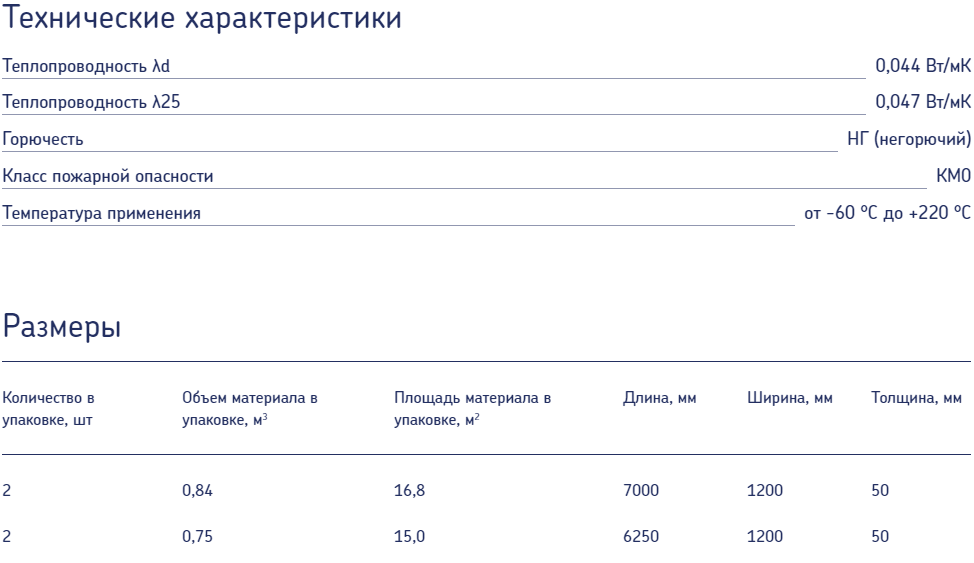Select the КМ0 fire class value
974x563 pixels.
954,176
